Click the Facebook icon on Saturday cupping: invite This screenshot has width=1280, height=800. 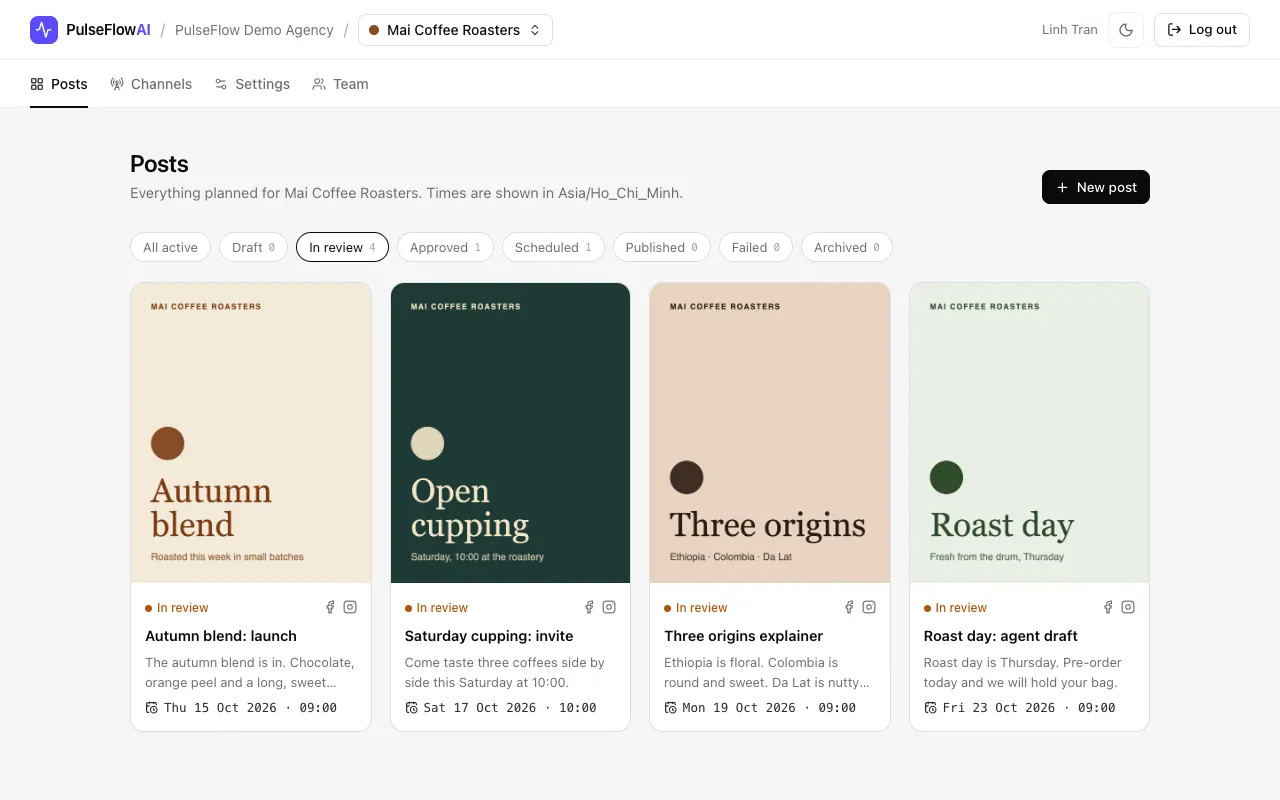589,607
